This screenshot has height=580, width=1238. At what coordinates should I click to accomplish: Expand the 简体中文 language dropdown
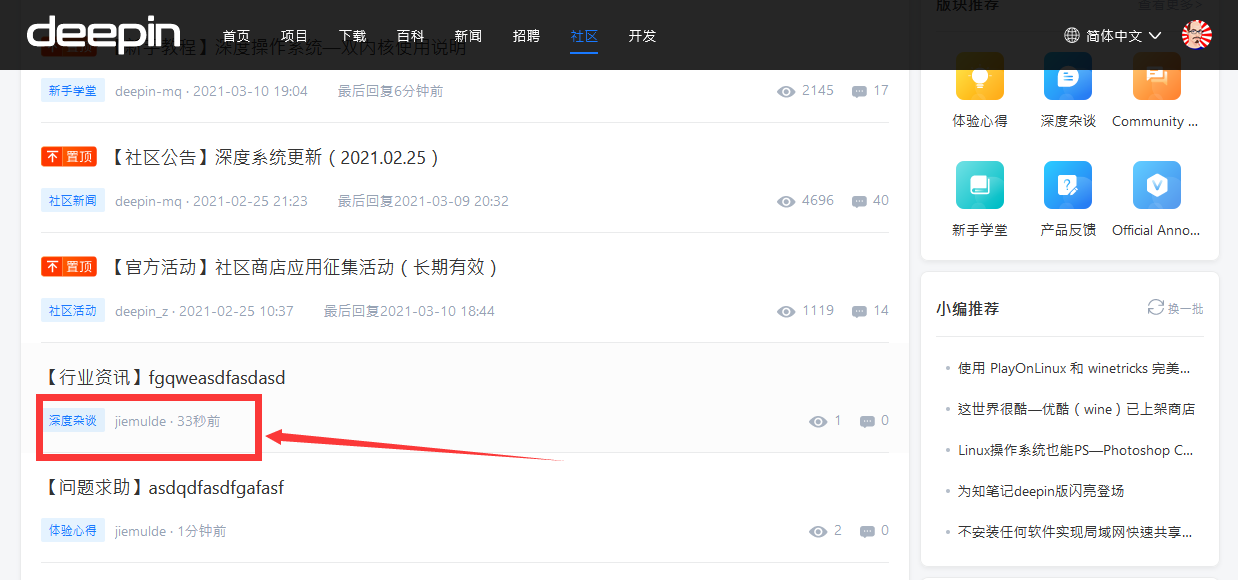[1113, 35]
